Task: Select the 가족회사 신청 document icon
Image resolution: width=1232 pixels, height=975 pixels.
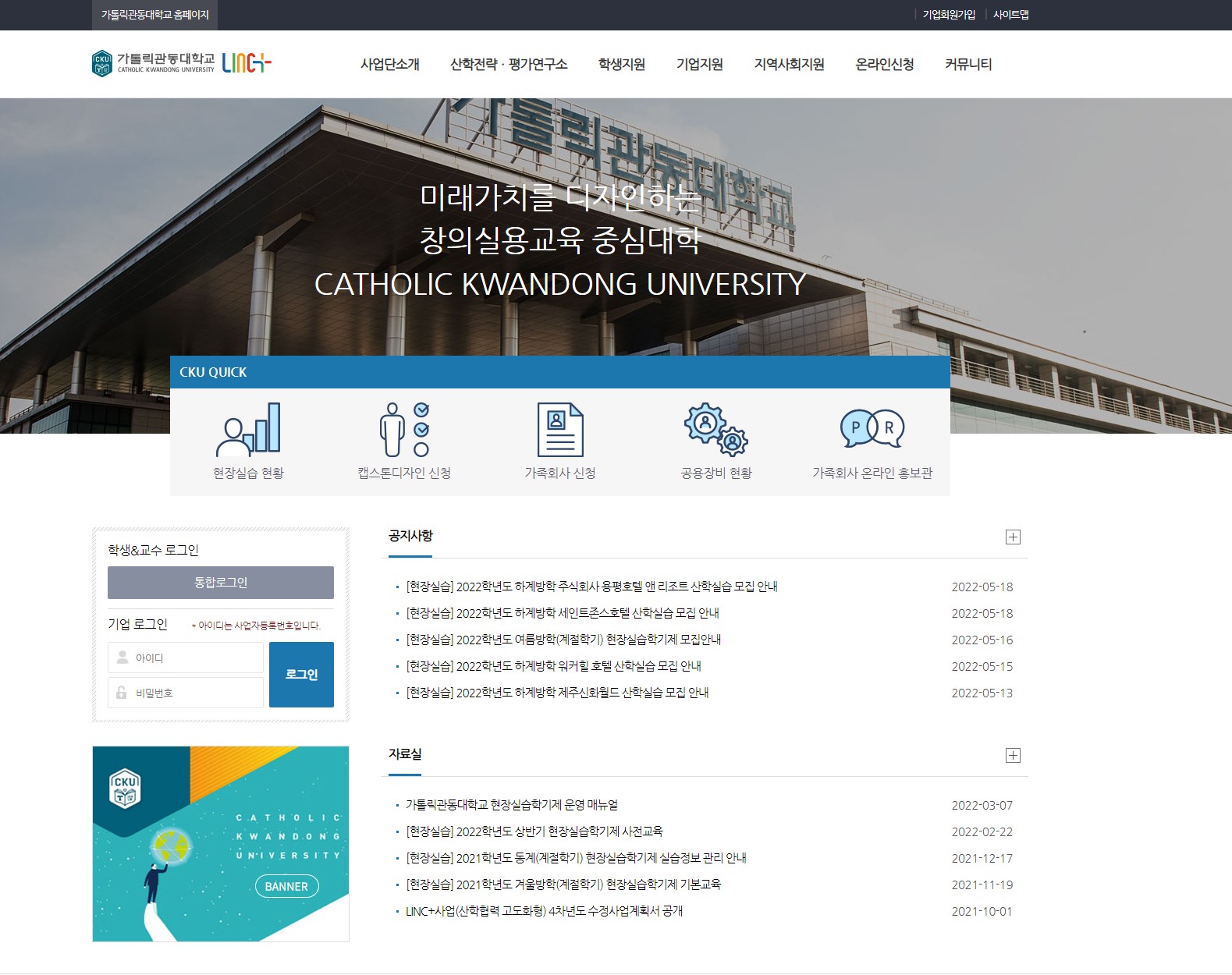Action: pos(560,429)
